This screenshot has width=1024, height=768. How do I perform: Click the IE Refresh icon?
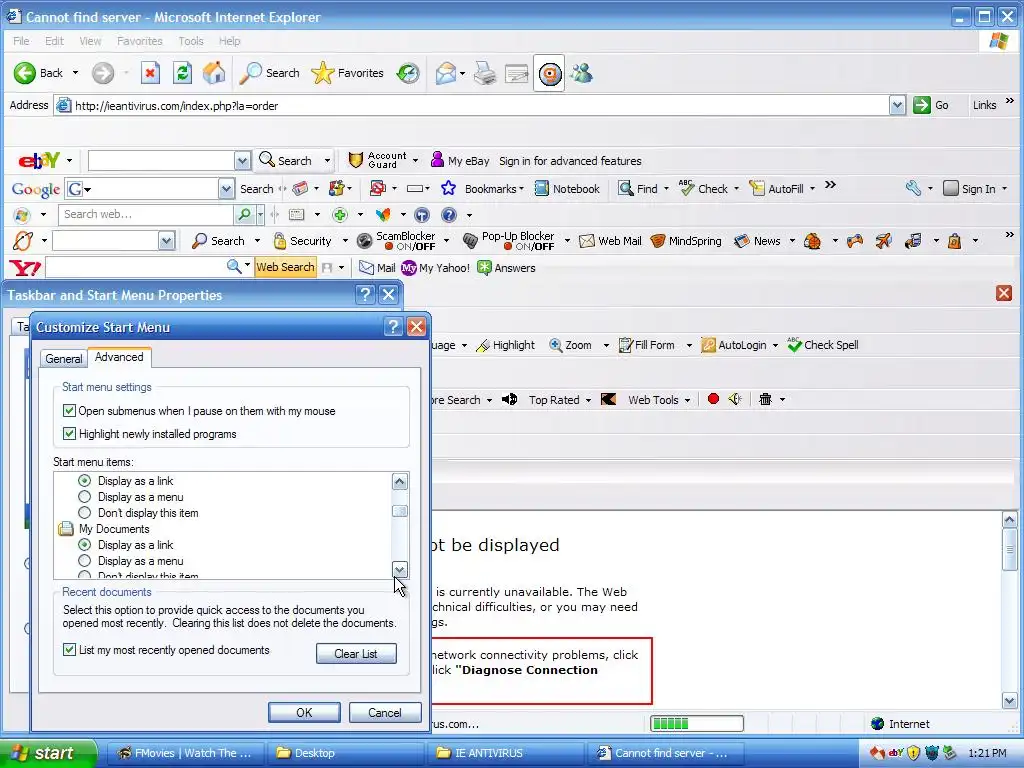[182, 73]
